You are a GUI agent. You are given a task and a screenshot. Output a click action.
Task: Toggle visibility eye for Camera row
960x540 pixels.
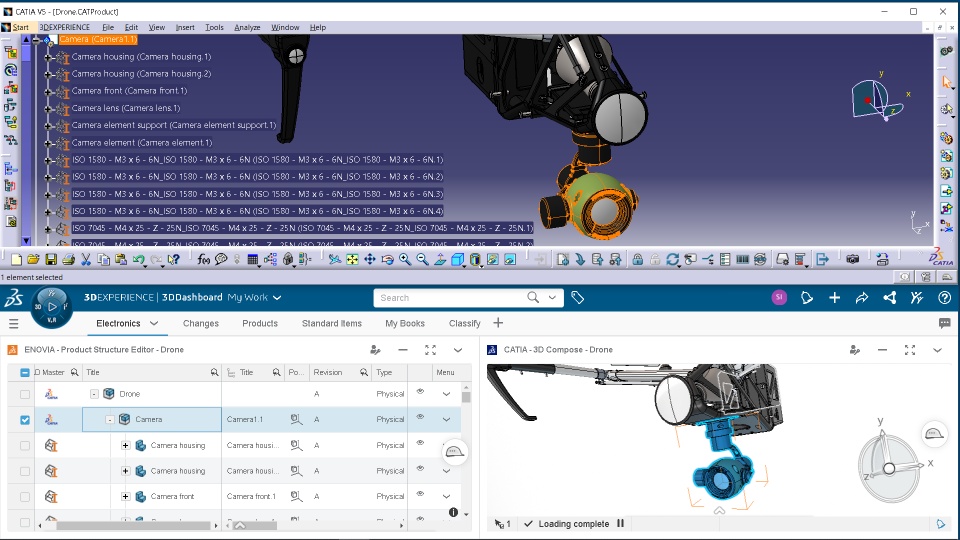tap(421, 417)
